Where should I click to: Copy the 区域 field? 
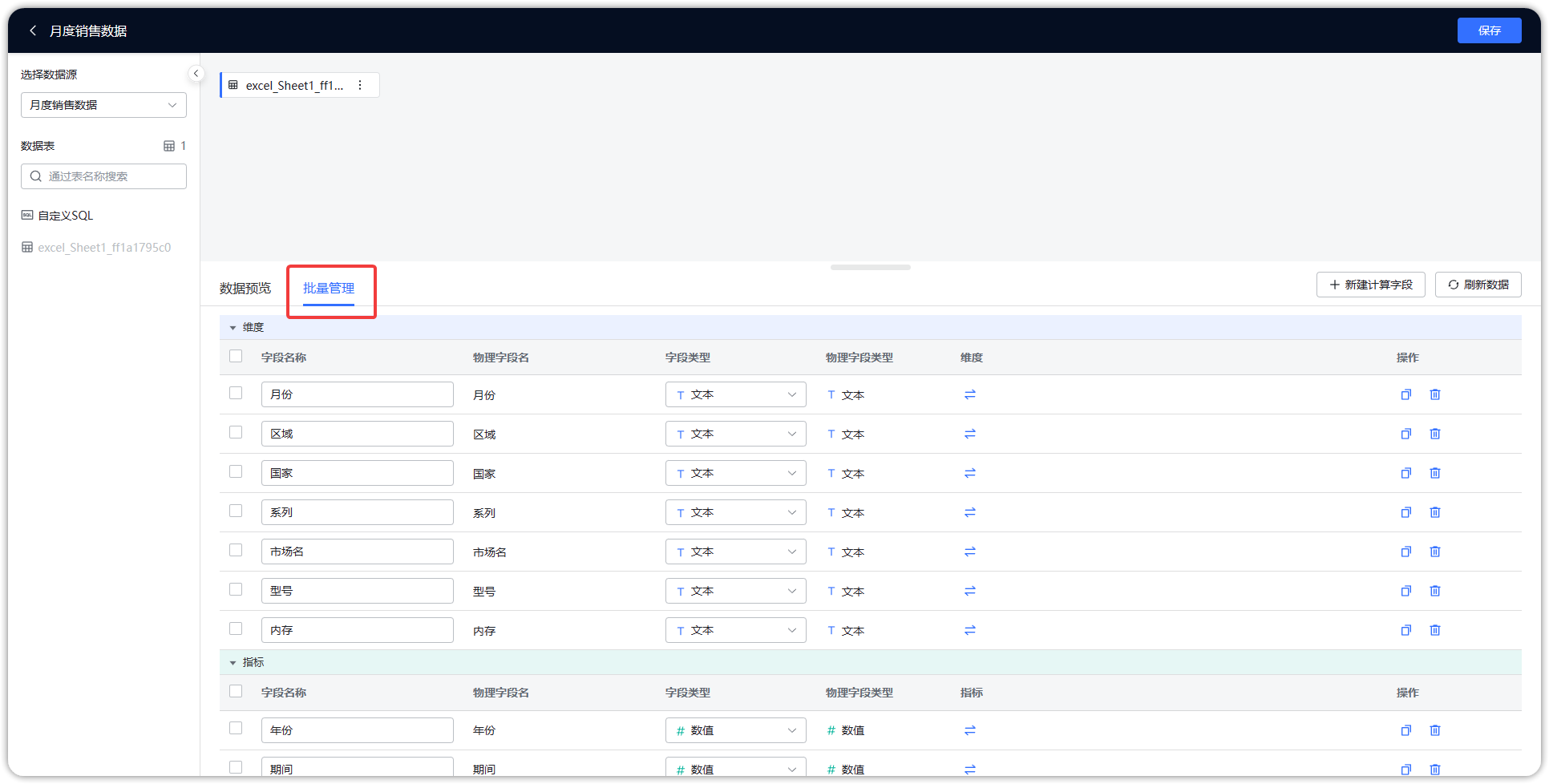pos(1405,434)
